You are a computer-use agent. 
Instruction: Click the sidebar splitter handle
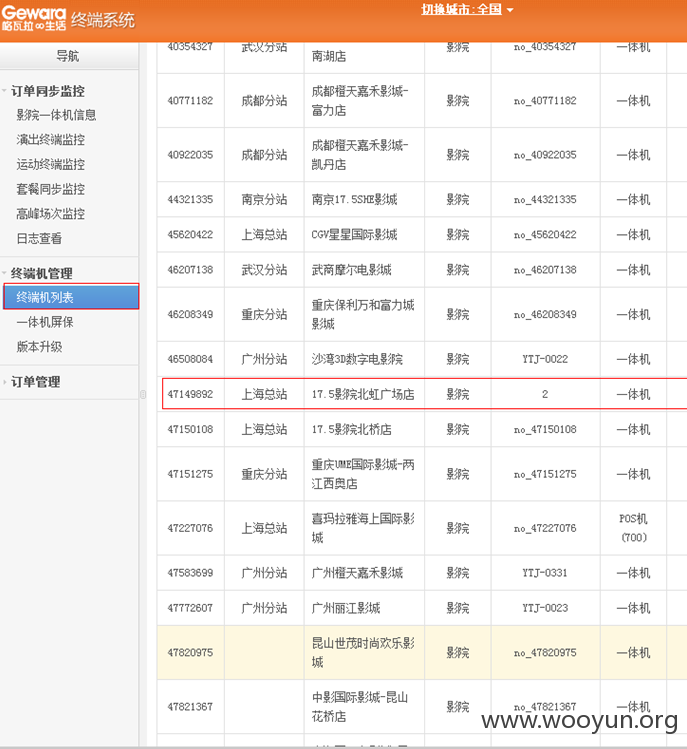pyautogui.click(x=143, y=394)
